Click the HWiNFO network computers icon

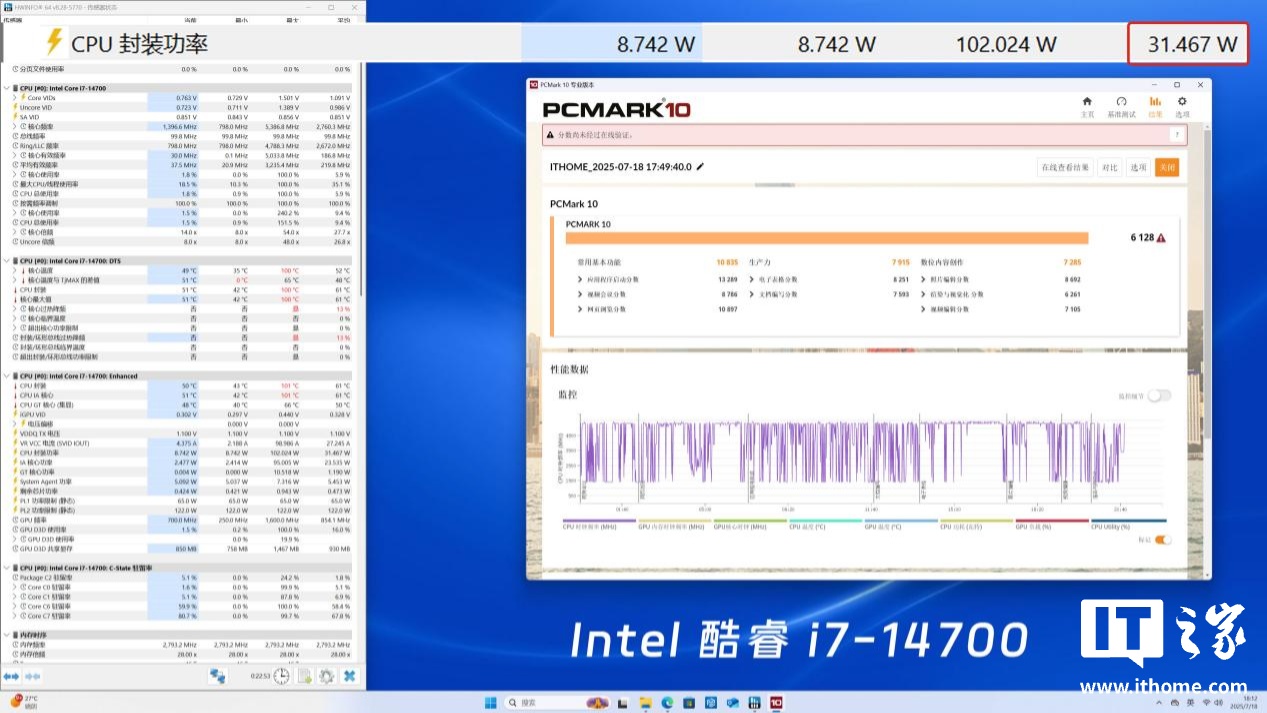click(217, 677)
